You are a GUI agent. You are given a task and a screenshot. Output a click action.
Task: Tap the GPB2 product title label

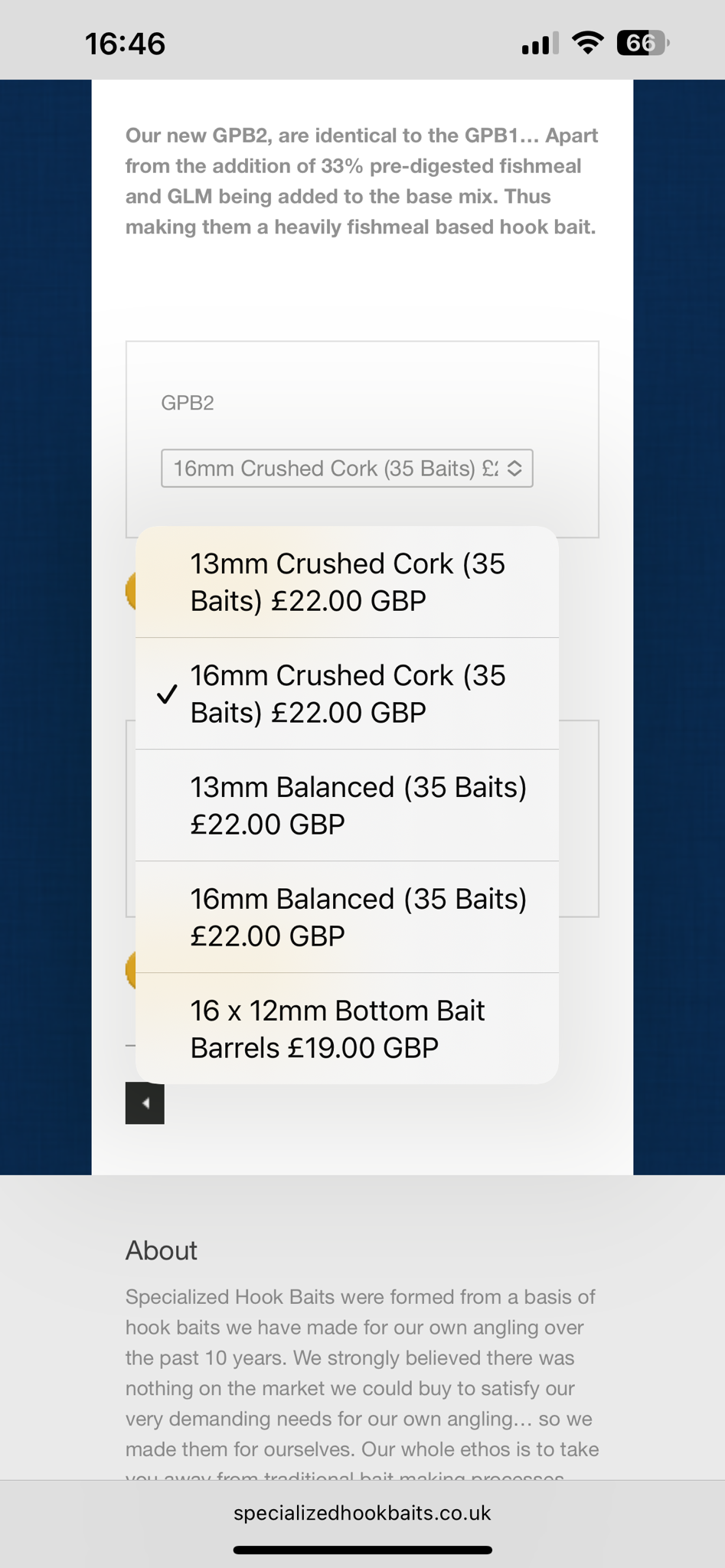(188, 403)
